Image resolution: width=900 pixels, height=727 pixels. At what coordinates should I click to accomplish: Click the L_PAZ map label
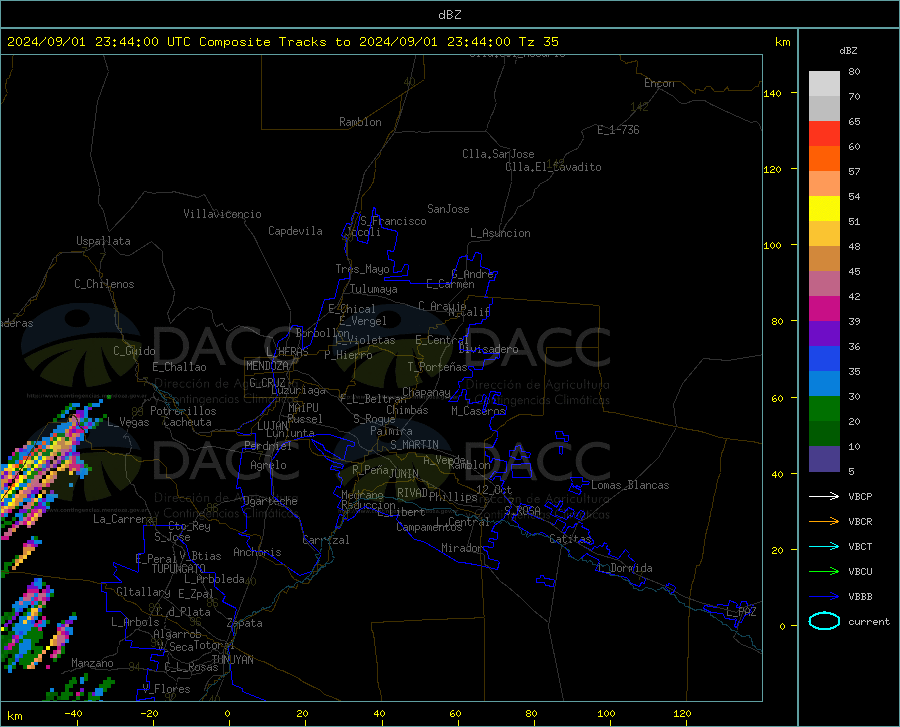(x=741, y=612)
